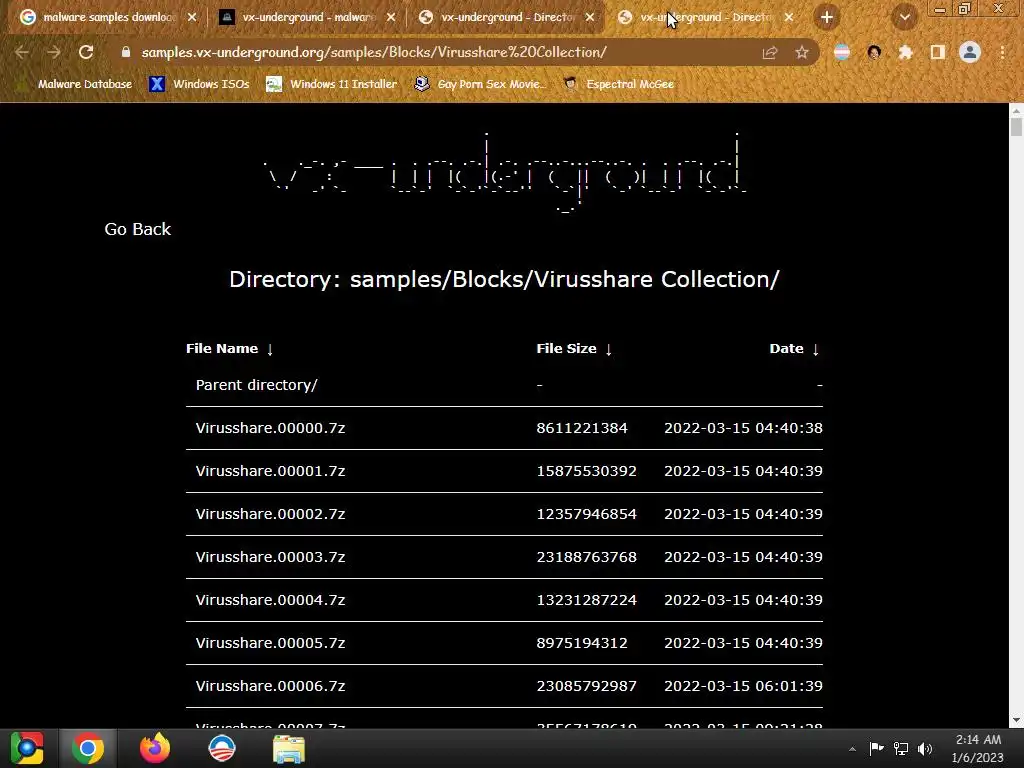This screenshot has height=768, width=1024.
Task: Open Start menu on taskbar
Action: [x=27, y=748]
